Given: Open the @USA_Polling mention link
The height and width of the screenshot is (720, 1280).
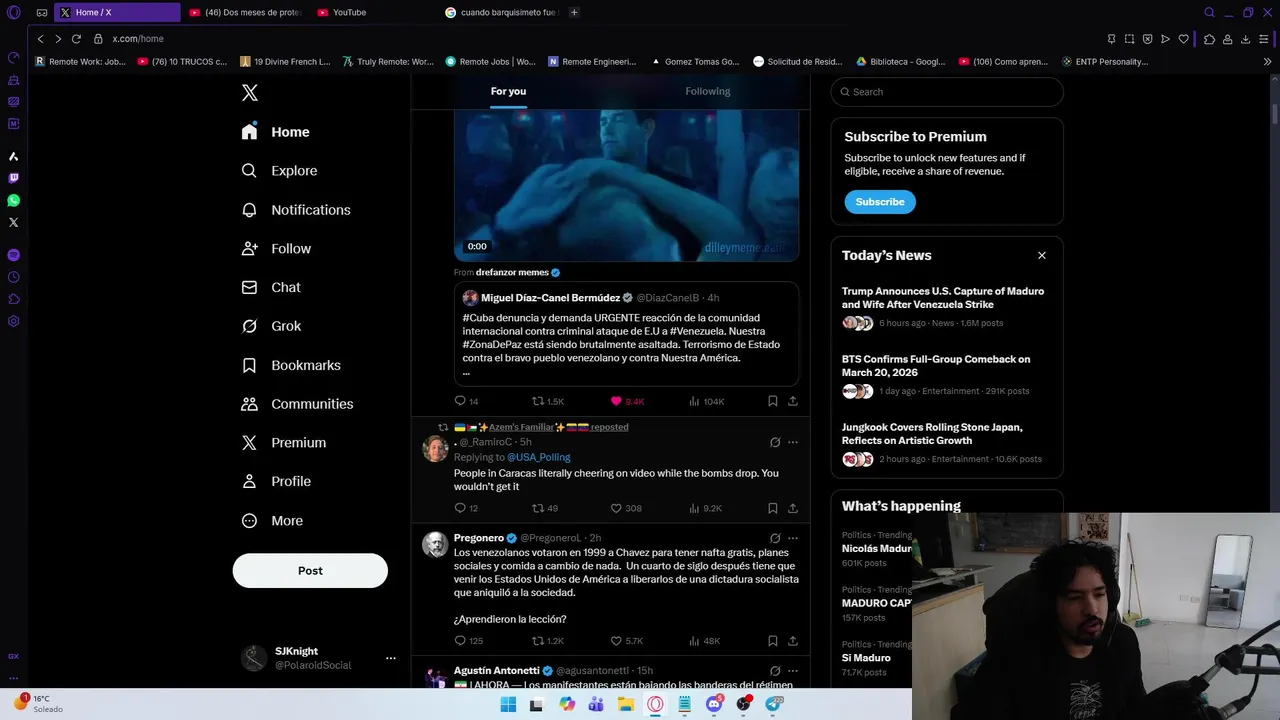Looking at the screenshot, I should tap(539, 457).
